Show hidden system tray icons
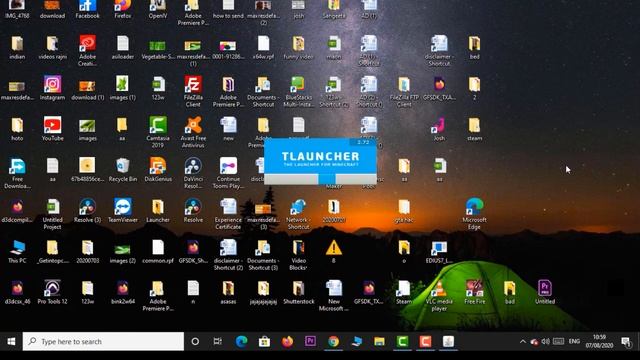640x360 pixels. pyautogui.click(x=522, y=341)
